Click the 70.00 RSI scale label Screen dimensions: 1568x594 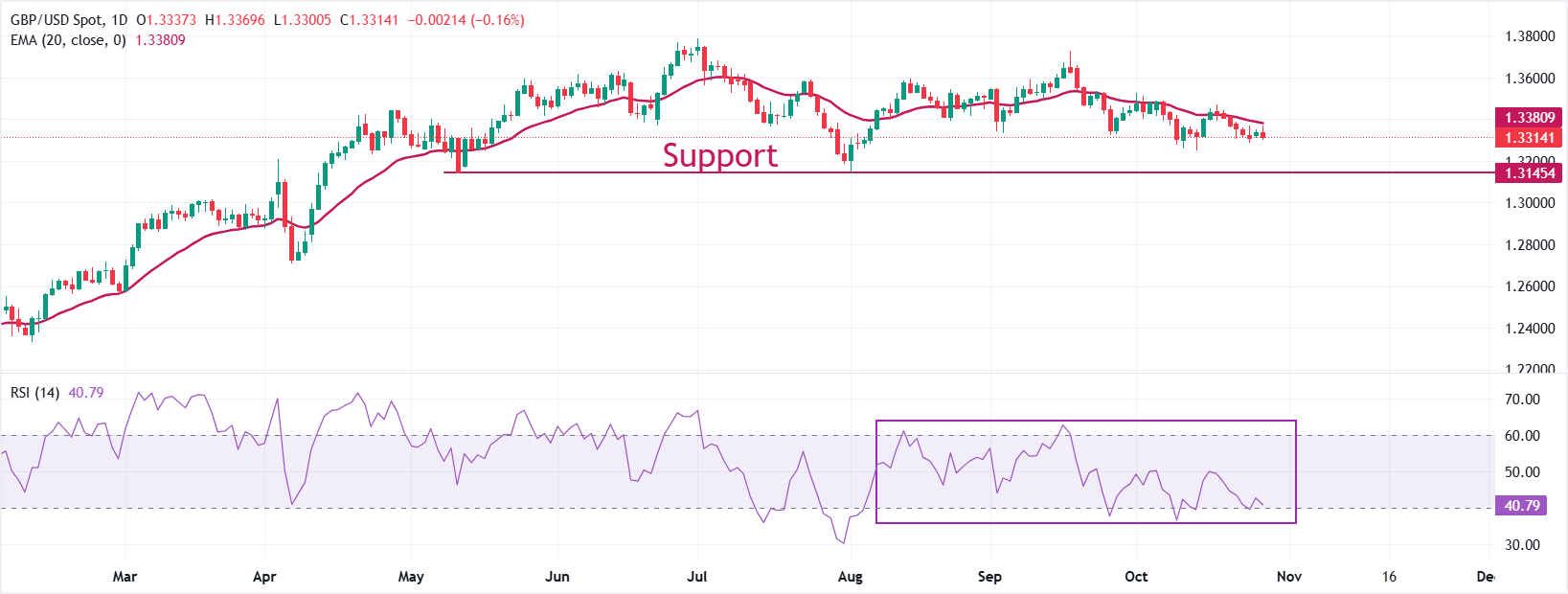[x=1522, y=400]
